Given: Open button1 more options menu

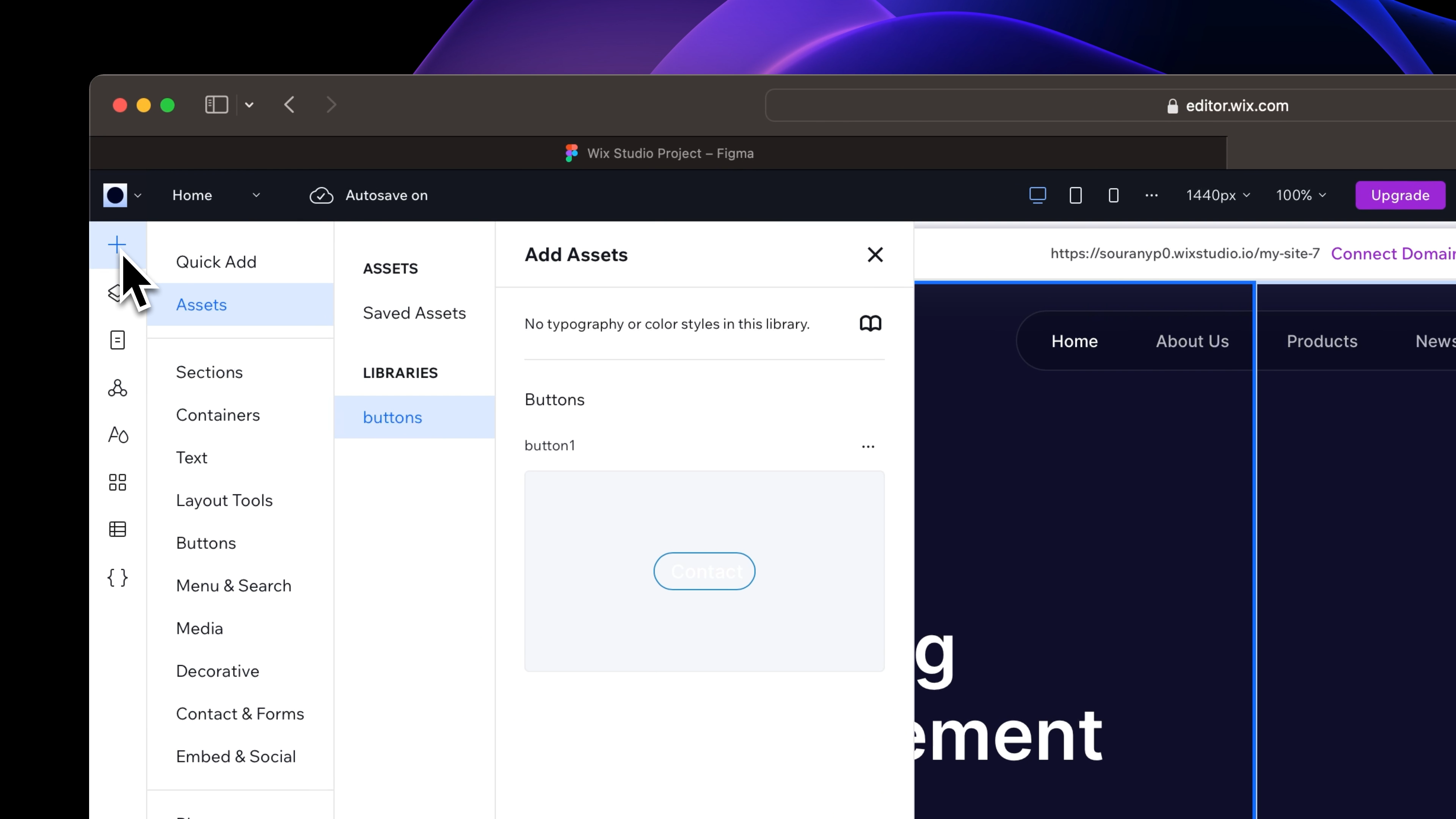Looking at the screenshot, I should pyautogui.click(x=868, y=447).
